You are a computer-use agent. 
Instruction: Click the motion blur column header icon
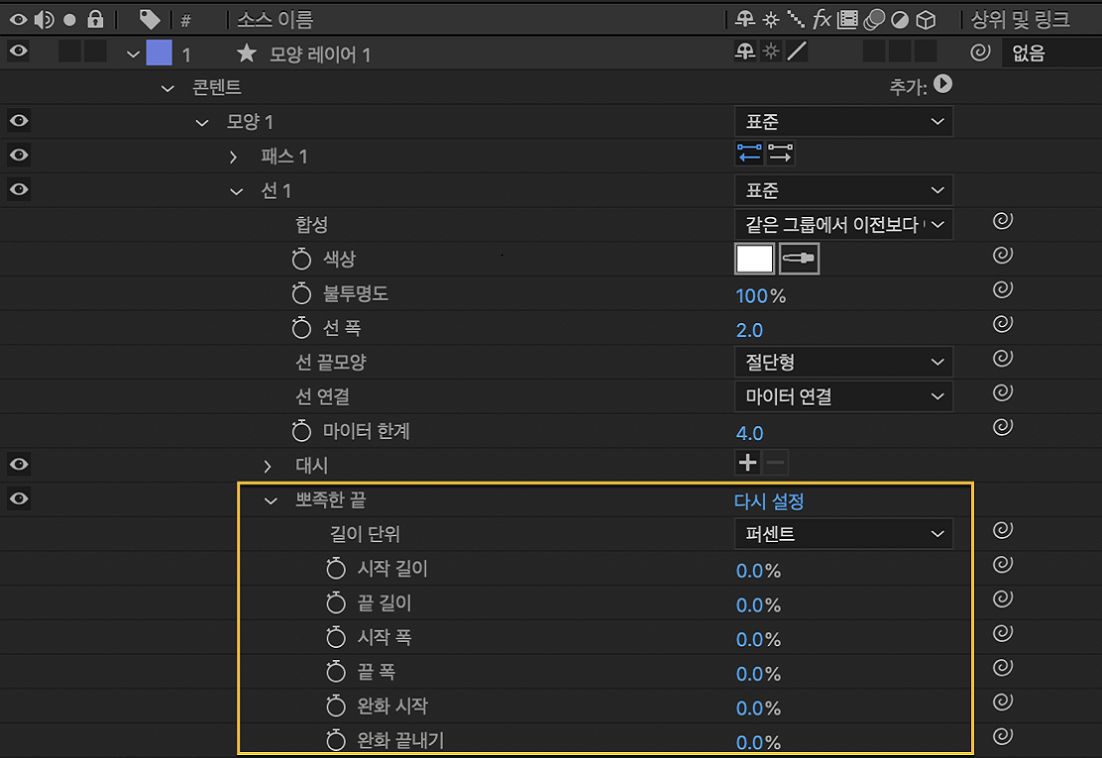[x=876, y=19]
